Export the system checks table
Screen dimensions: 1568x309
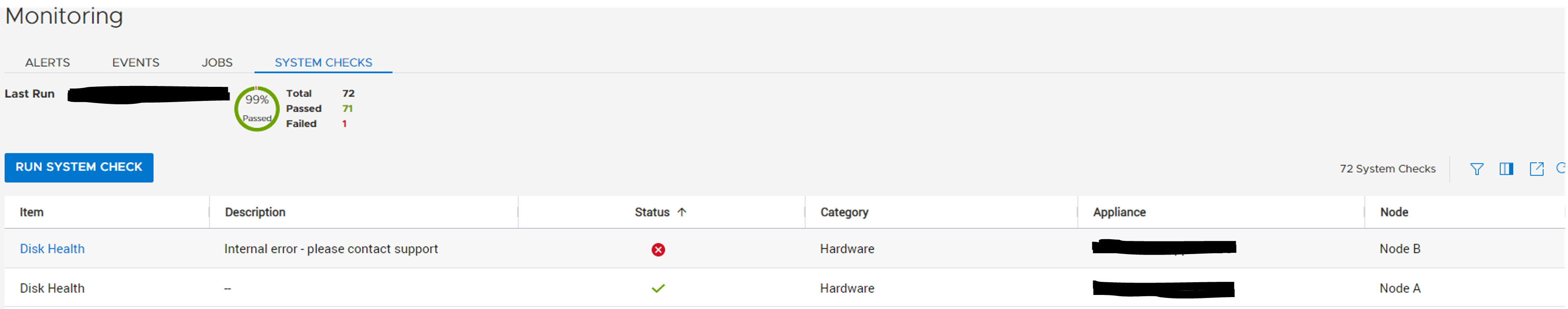coord(1537,169)
